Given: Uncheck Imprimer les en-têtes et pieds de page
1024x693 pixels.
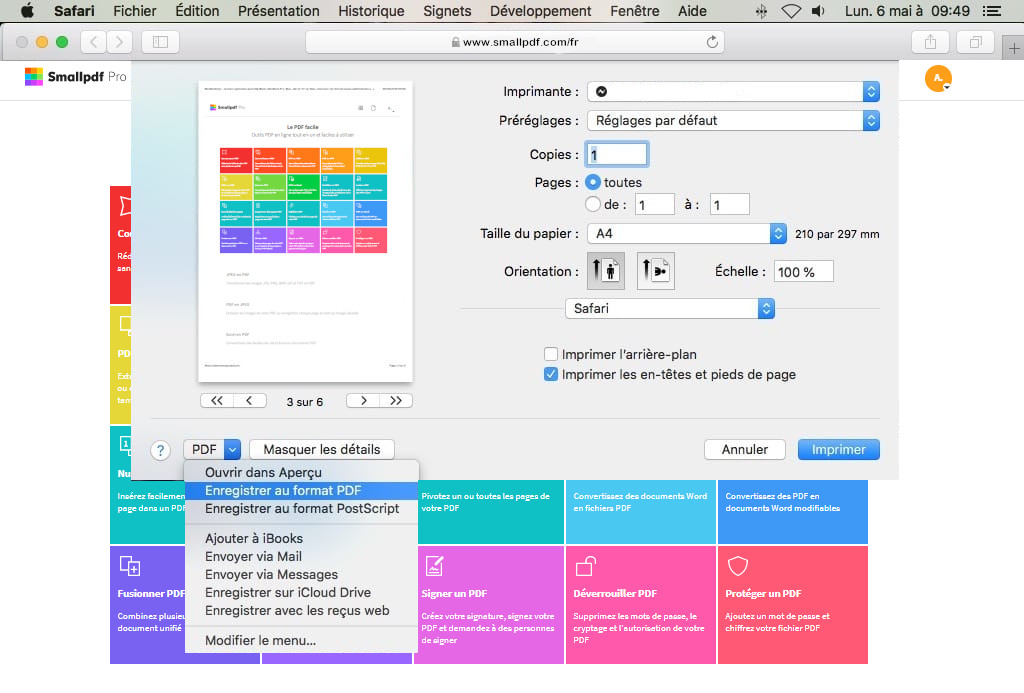Looking at the screenshot, I should click(551, 374).
